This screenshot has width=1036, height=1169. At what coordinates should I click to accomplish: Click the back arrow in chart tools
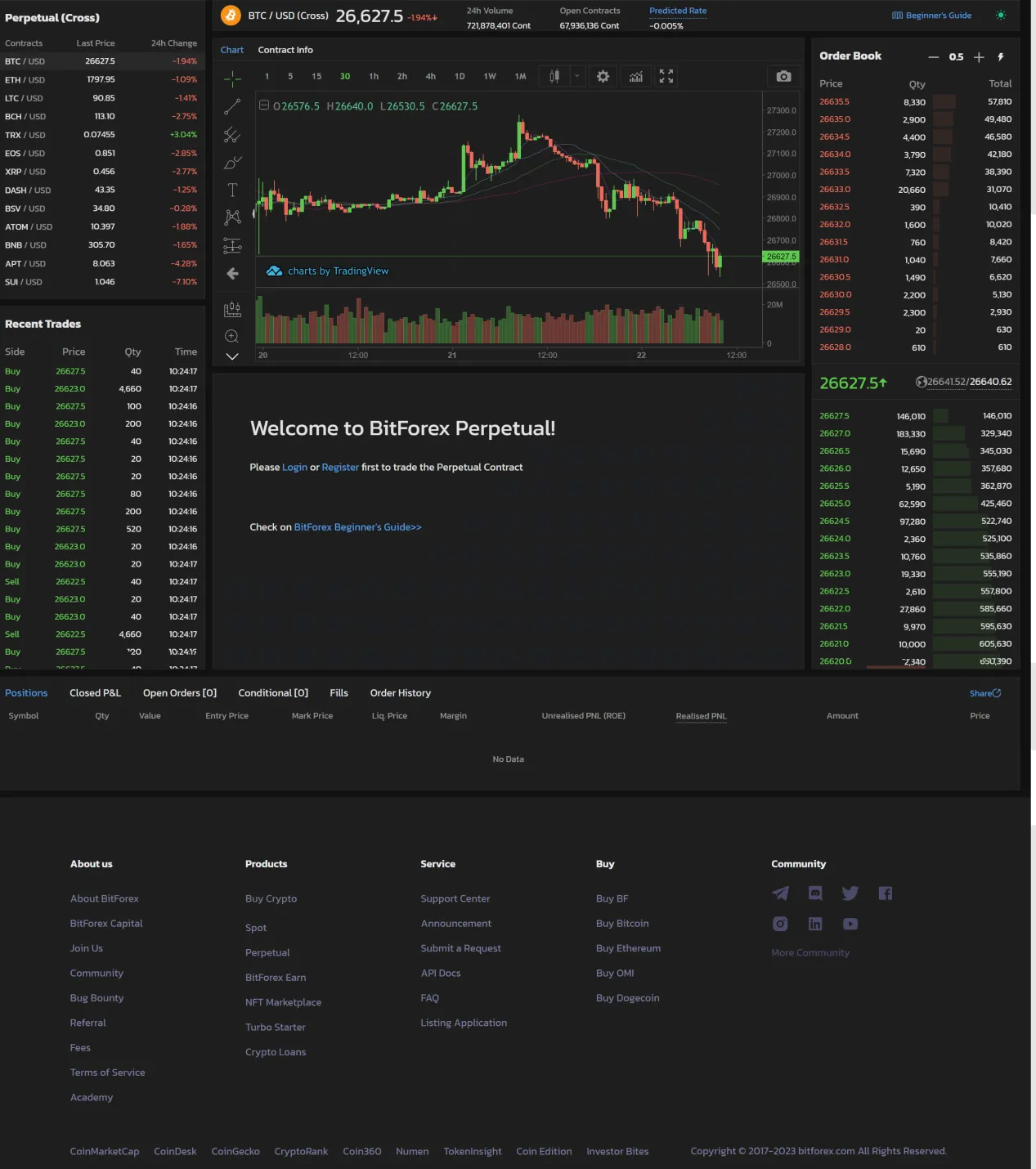[x=232, y=274]
